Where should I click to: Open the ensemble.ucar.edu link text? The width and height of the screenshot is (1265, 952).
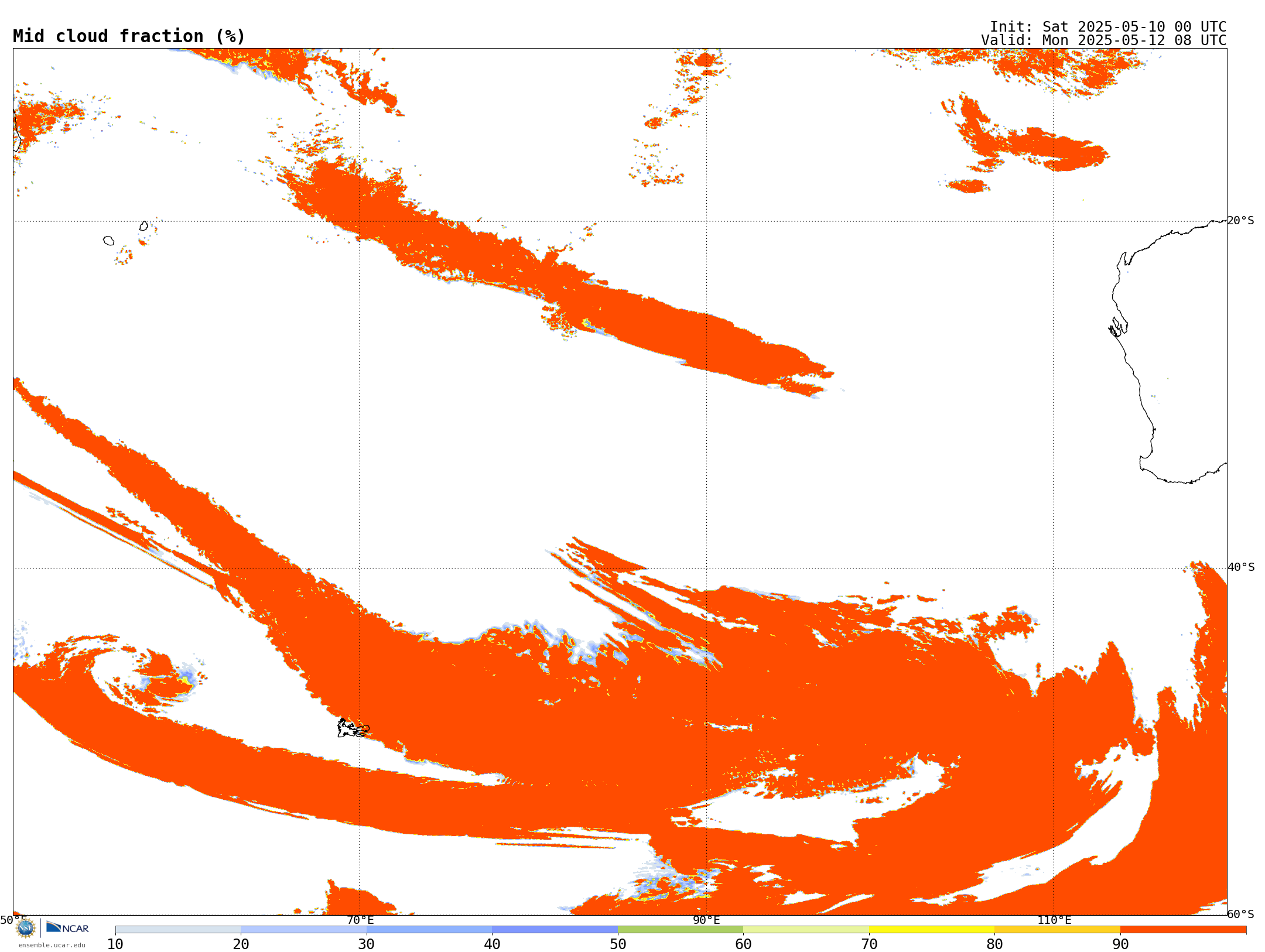coord(52,945)
